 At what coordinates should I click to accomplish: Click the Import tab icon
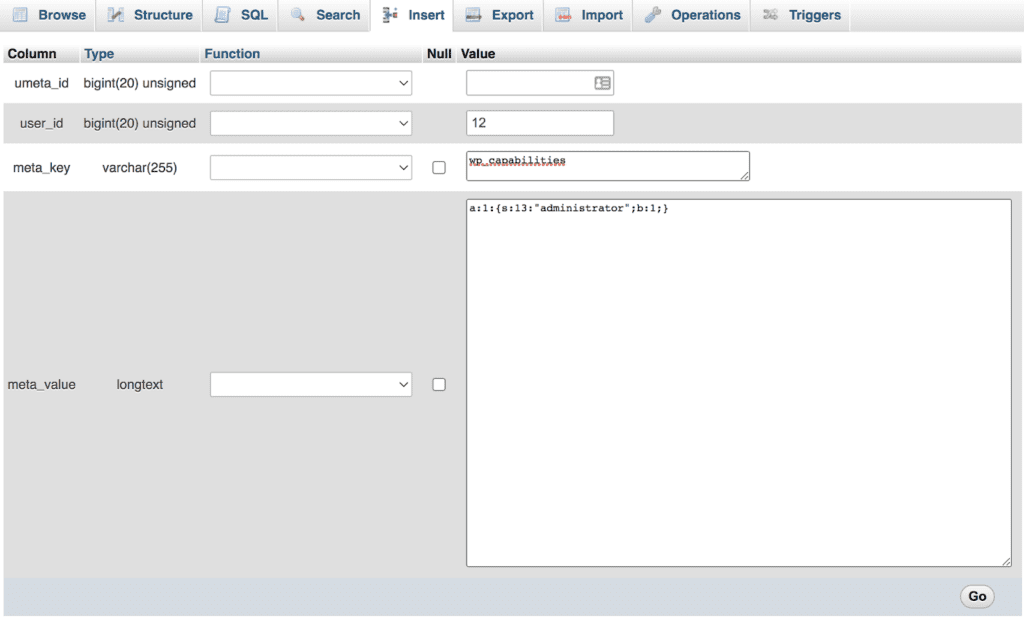tap(564, 15)
